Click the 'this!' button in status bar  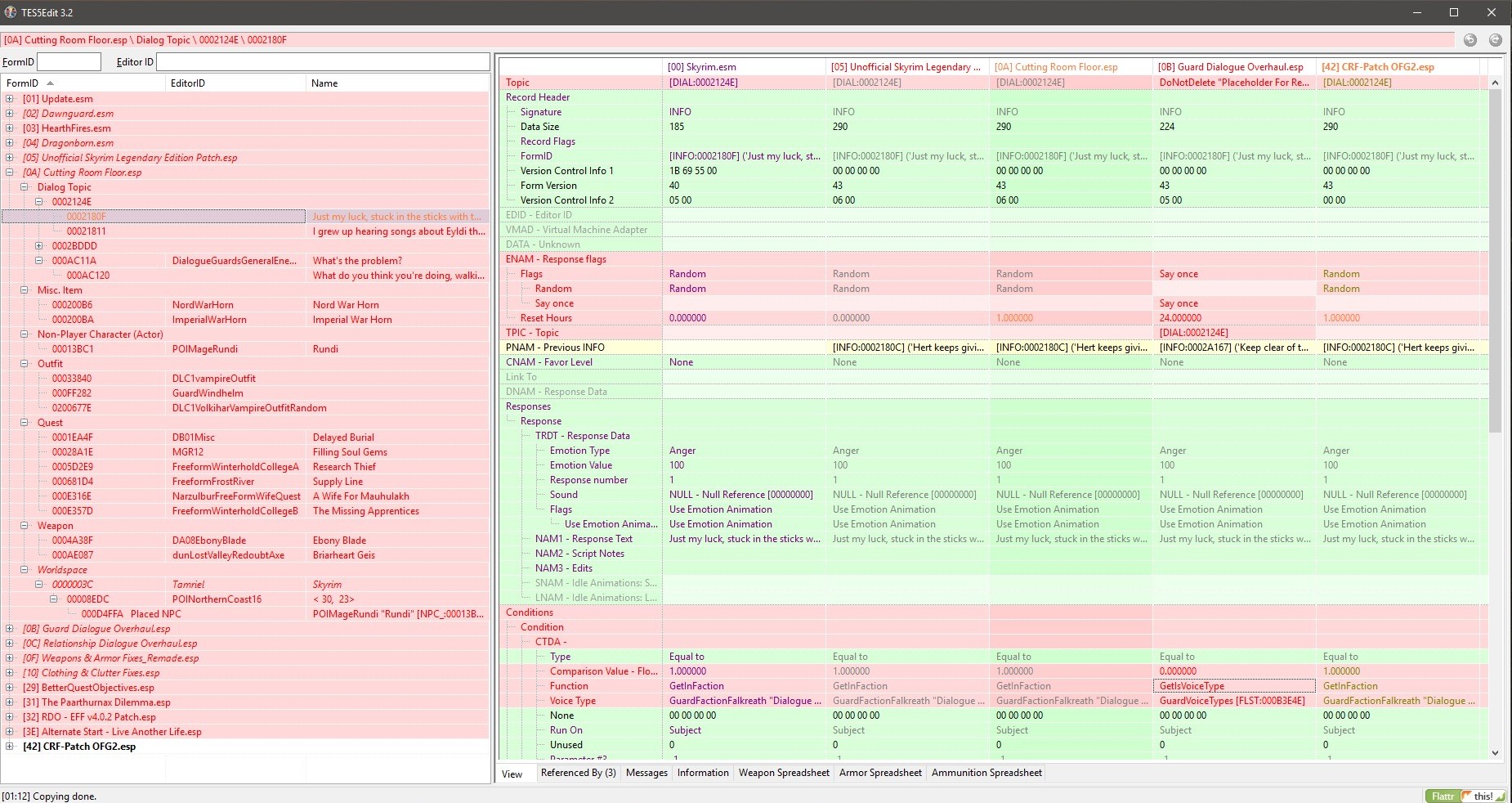point(1483,796)
